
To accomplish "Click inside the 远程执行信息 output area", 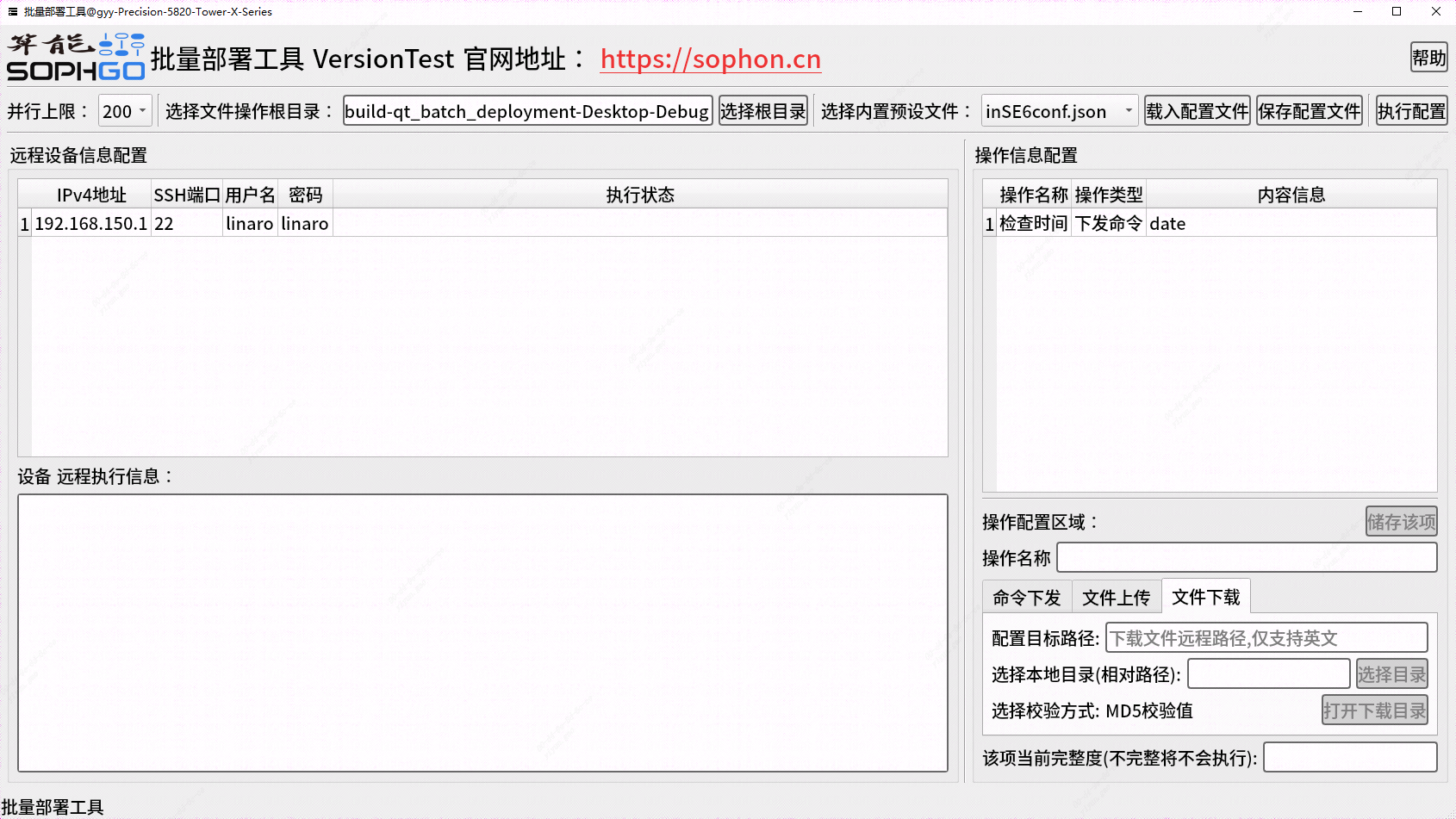I will pos(482,633).
